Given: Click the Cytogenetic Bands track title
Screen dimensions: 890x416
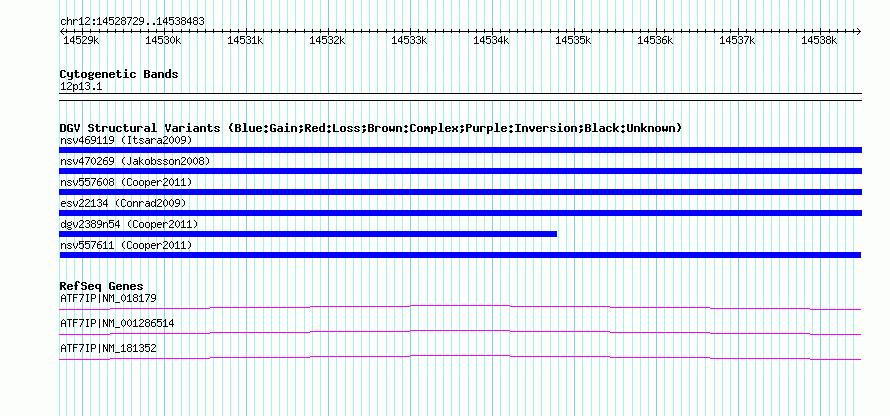Looking at the screenshot, I should (x=119, y=74).
